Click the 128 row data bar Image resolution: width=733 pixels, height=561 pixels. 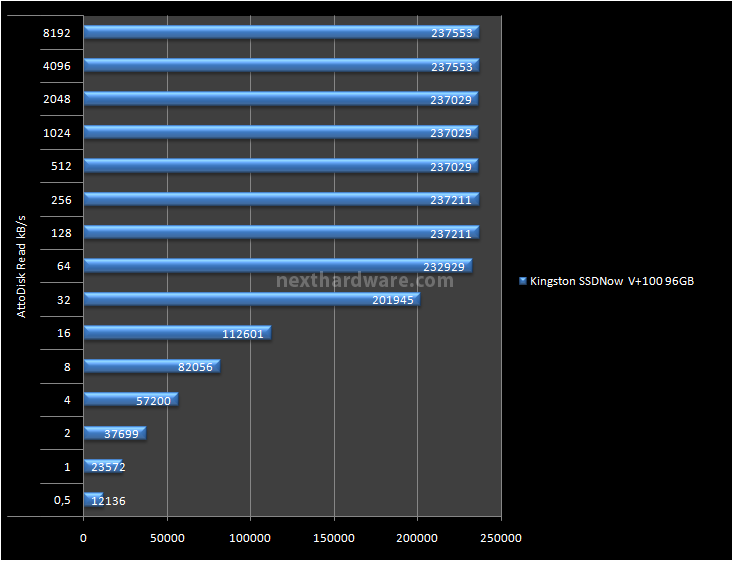tap(281, 233)
